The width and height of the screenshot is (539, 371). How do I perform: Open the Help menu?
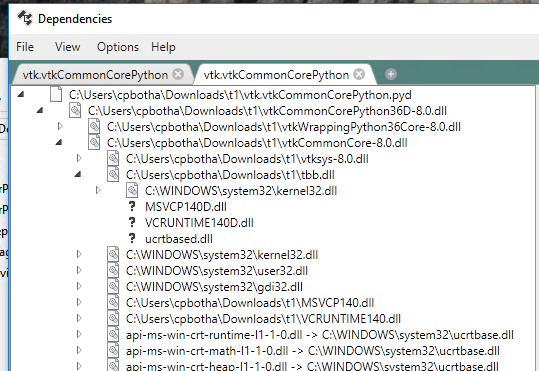pyautogui.click(x=163, y=47)
